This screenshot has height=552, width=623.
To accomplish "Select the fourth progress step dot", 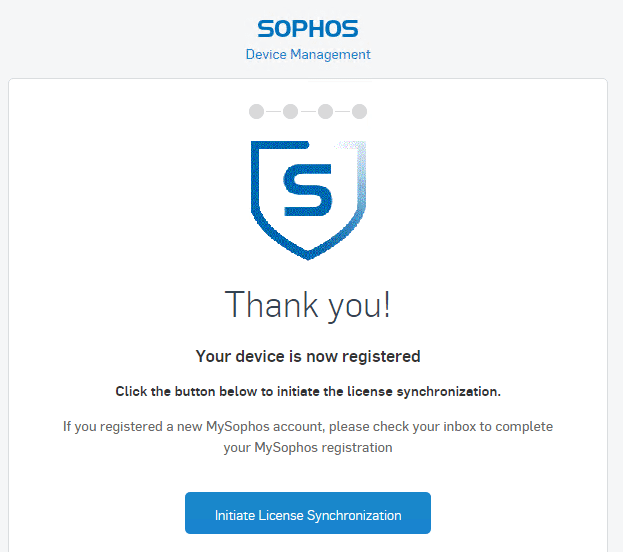I will point(360,111).
